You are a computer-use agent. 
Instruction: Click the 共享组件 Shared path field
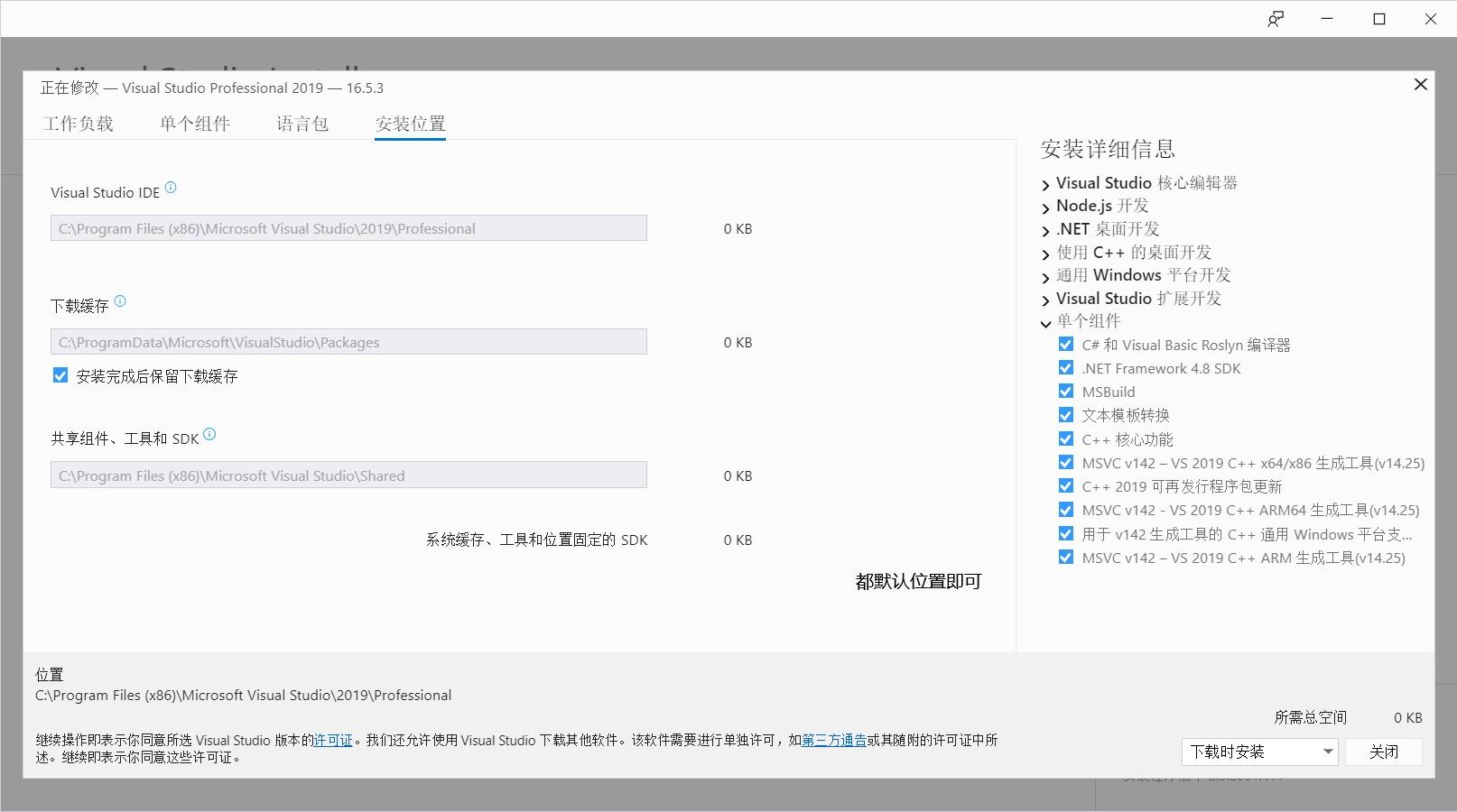tap(348, 475)
